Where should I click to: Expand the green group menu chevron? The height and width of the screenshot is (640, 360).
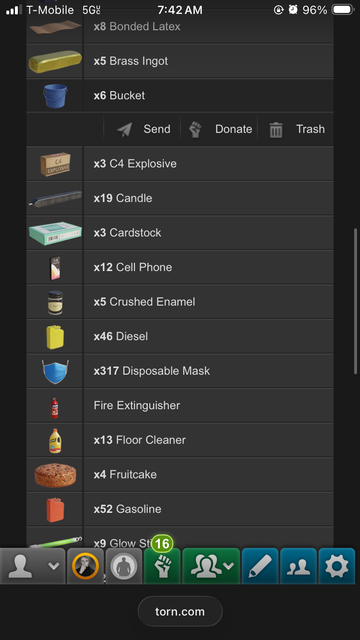229,566
